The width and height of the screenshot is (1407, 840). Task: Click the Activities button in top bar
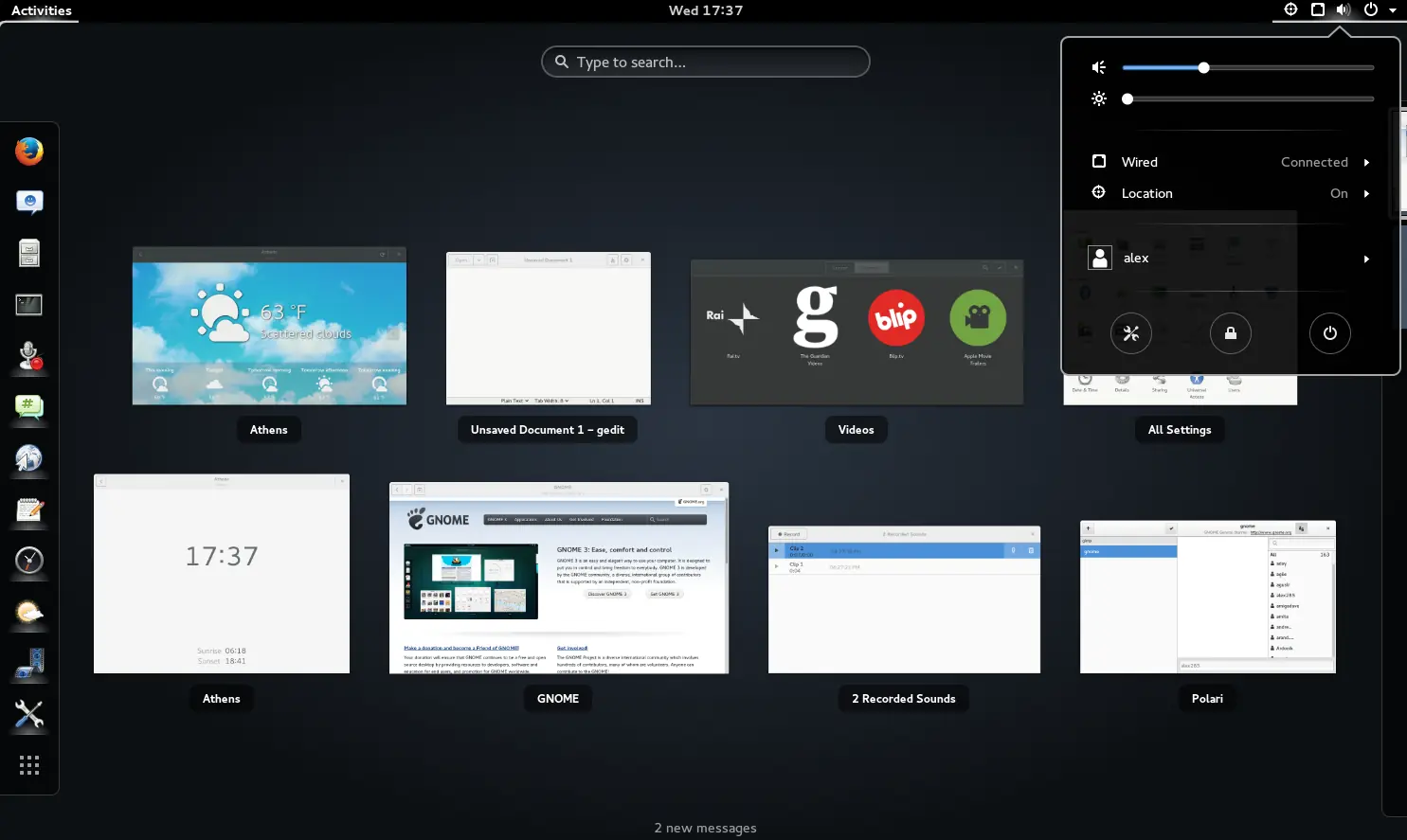(42, 10)
